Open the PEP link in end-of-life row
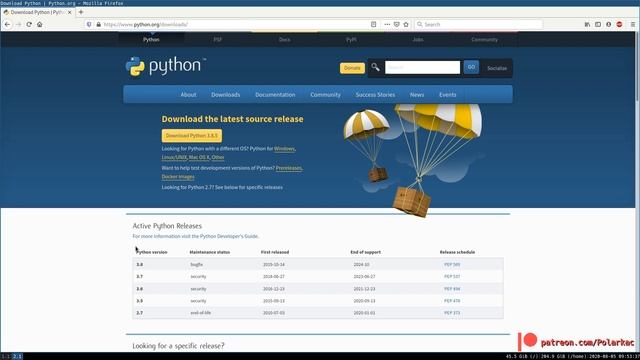This screenshot has height=360, width=640. click(x=452, y=313)
